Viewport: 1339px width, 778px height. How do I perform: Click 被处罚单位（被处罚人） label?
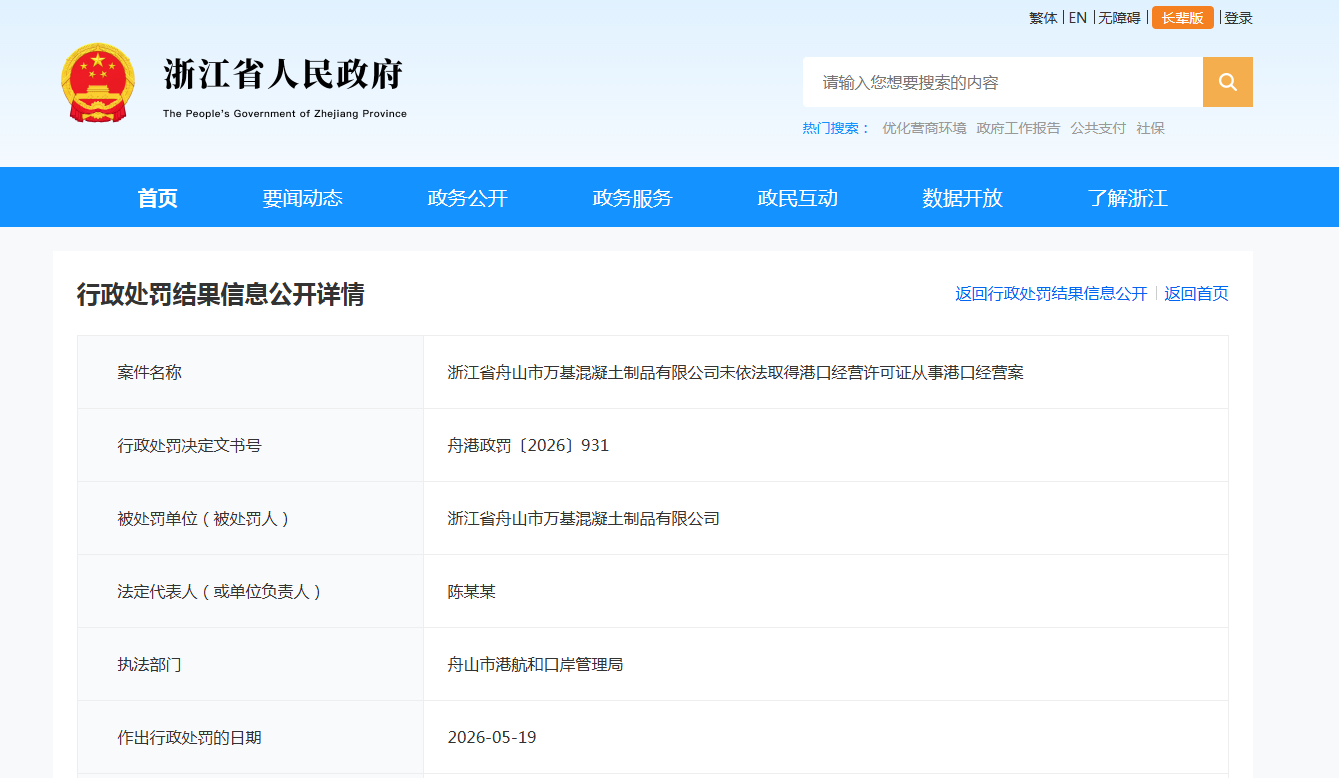coord(203,519)
